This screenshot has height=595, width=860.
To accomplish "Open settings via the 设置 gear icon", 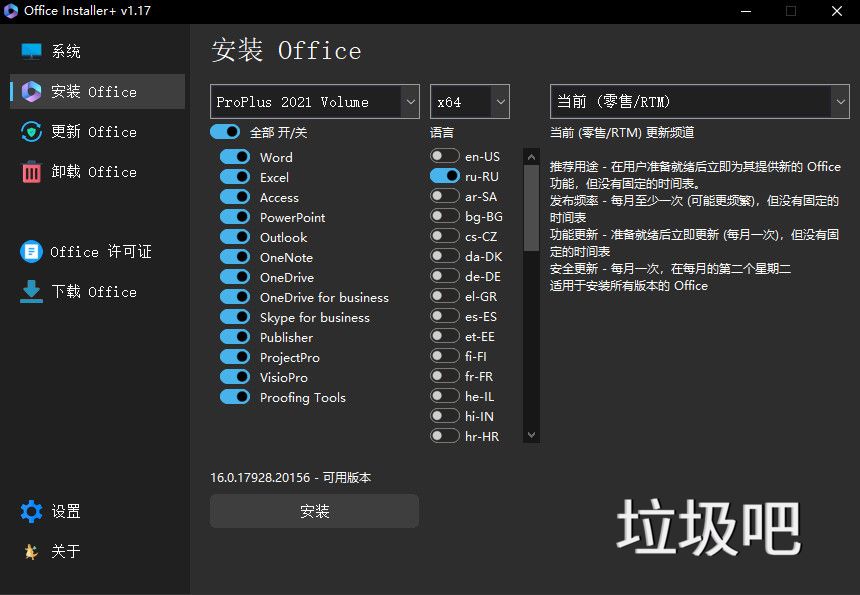I will click(x=28, y=511).
